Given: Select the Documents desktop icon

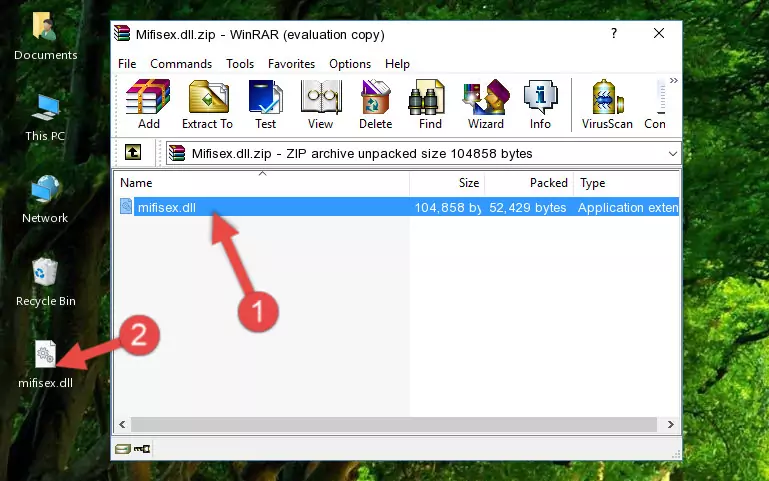Looking at the screenshot, I should [46, 36].
